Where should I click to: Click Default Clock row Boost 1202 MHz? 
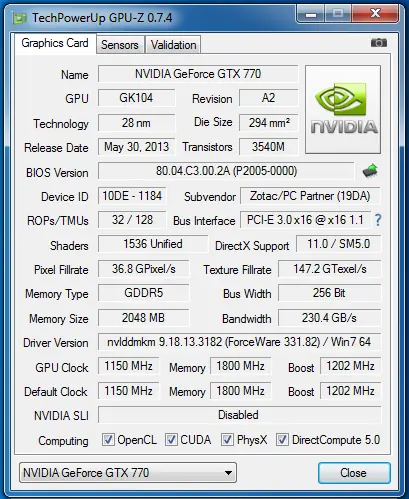pos(350,391)
